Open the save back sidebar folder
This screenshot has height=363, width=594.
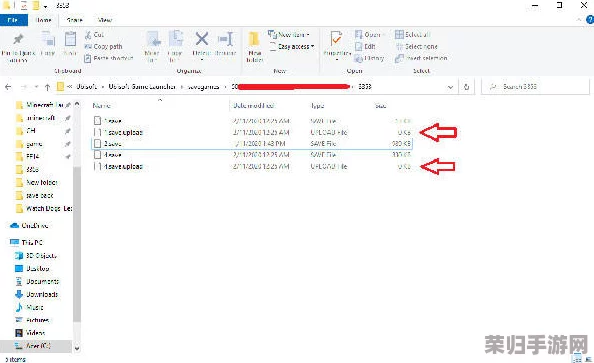[35, 196]
